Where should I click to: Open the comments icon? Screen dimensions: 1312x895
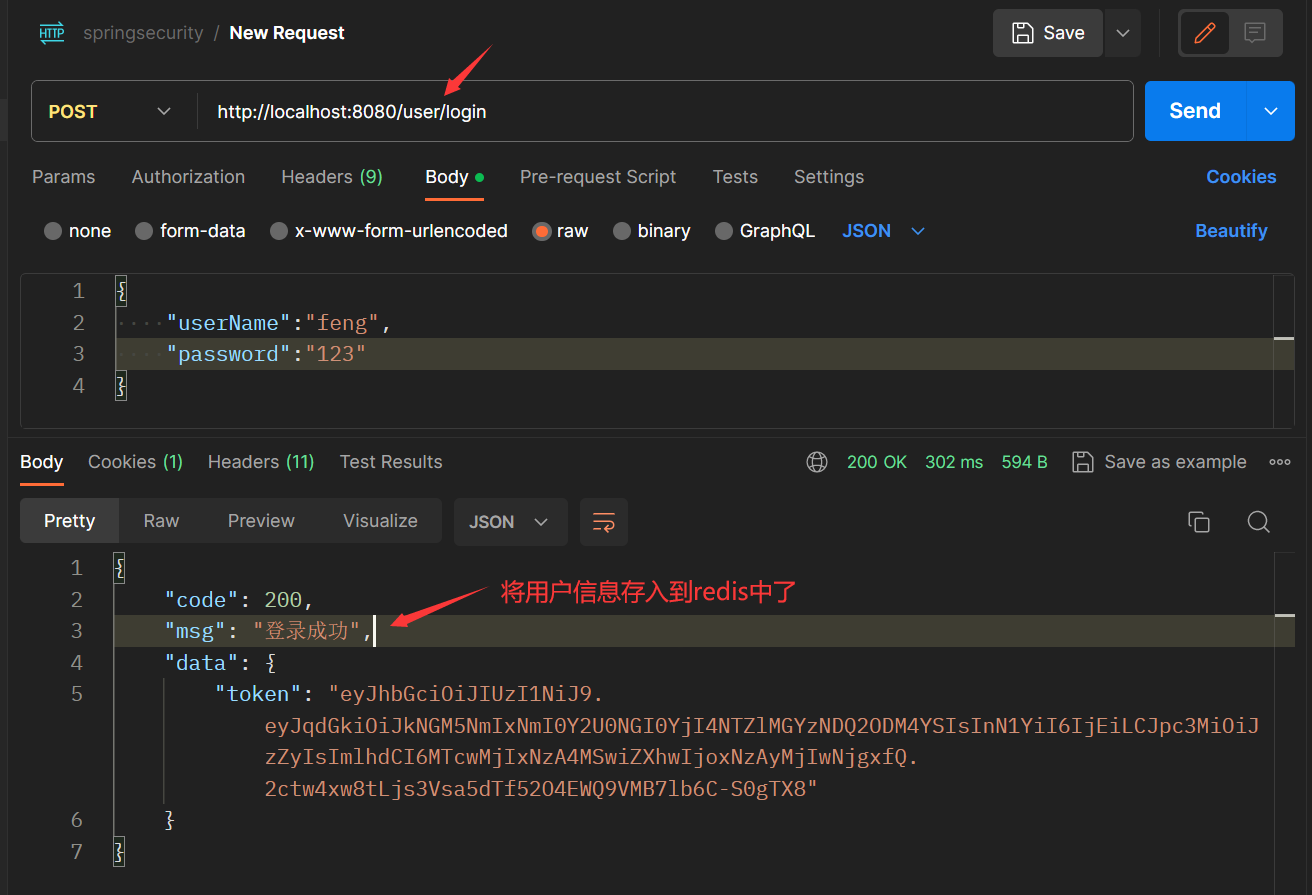point(1255,33)
